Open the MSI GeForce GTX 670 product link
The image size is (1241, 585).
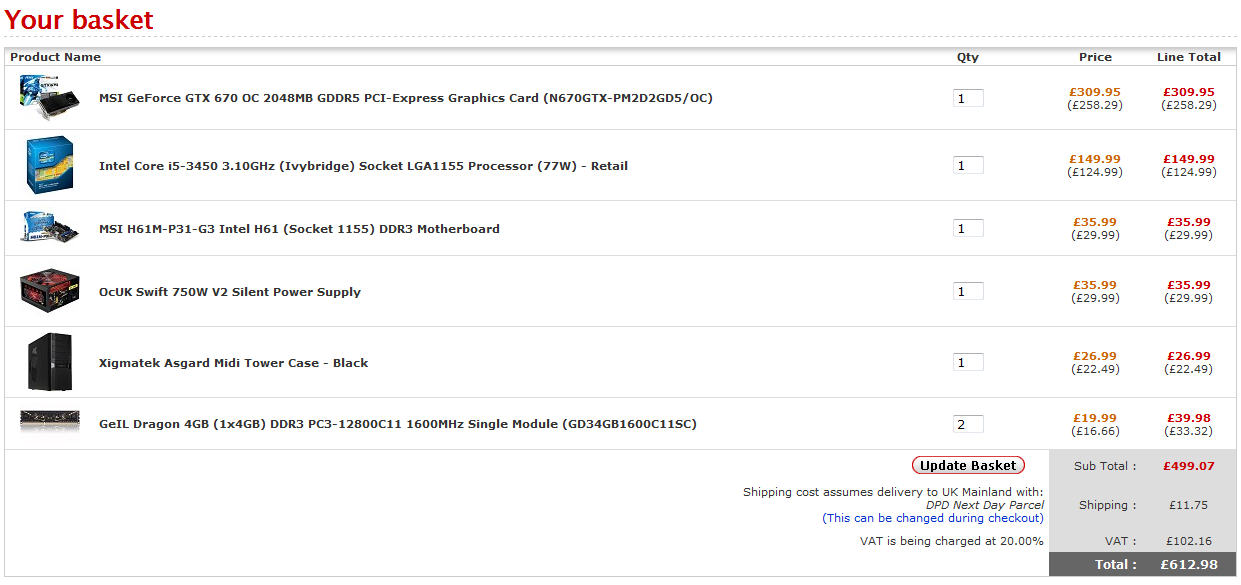(405, 98)
